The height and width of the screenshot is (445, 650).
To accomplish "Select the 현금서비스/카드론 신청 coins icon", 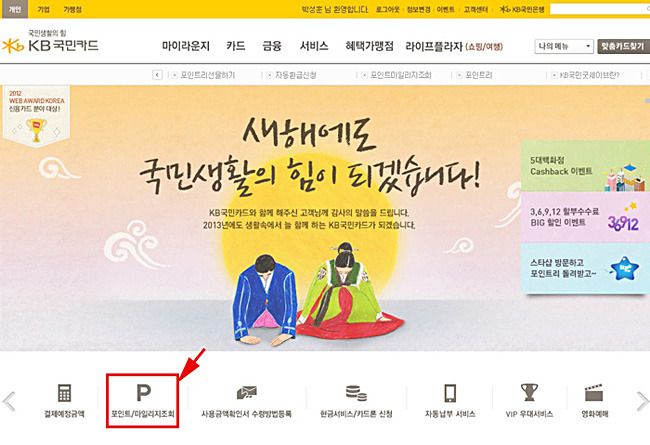I will click(356, 393).
